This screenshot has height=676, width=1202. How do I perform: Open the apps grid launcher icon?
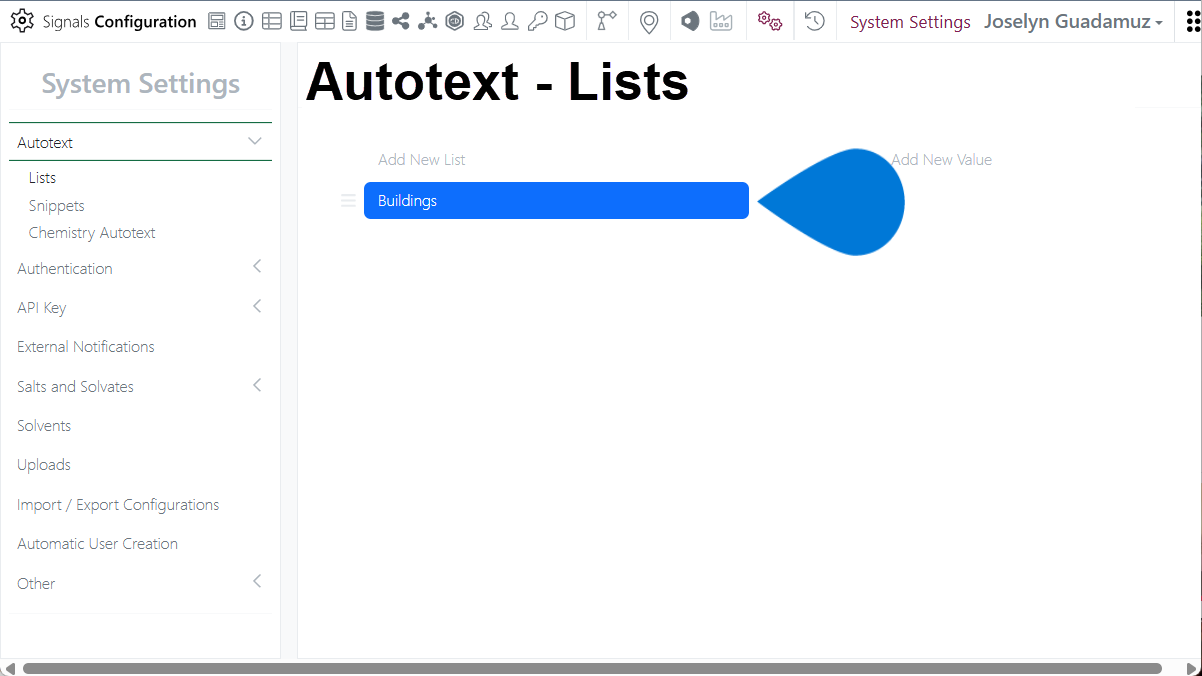(1188, 21)
